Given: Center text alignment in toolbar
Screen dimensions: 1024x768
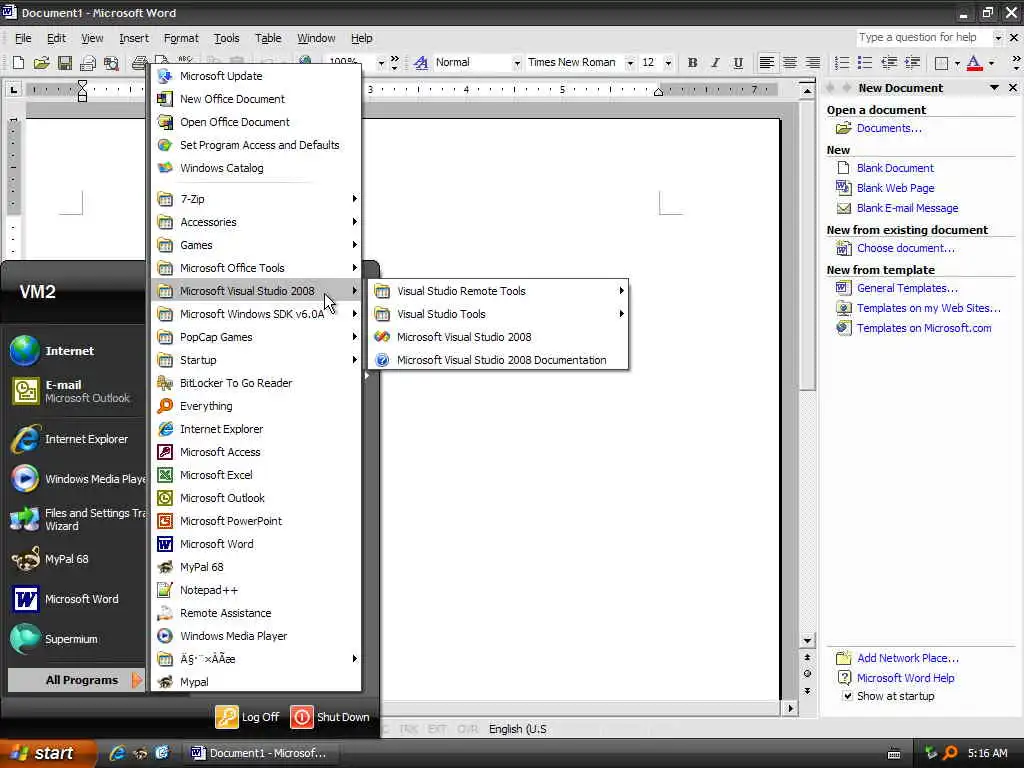Looking at the screenshot, I should click(790, 63).
